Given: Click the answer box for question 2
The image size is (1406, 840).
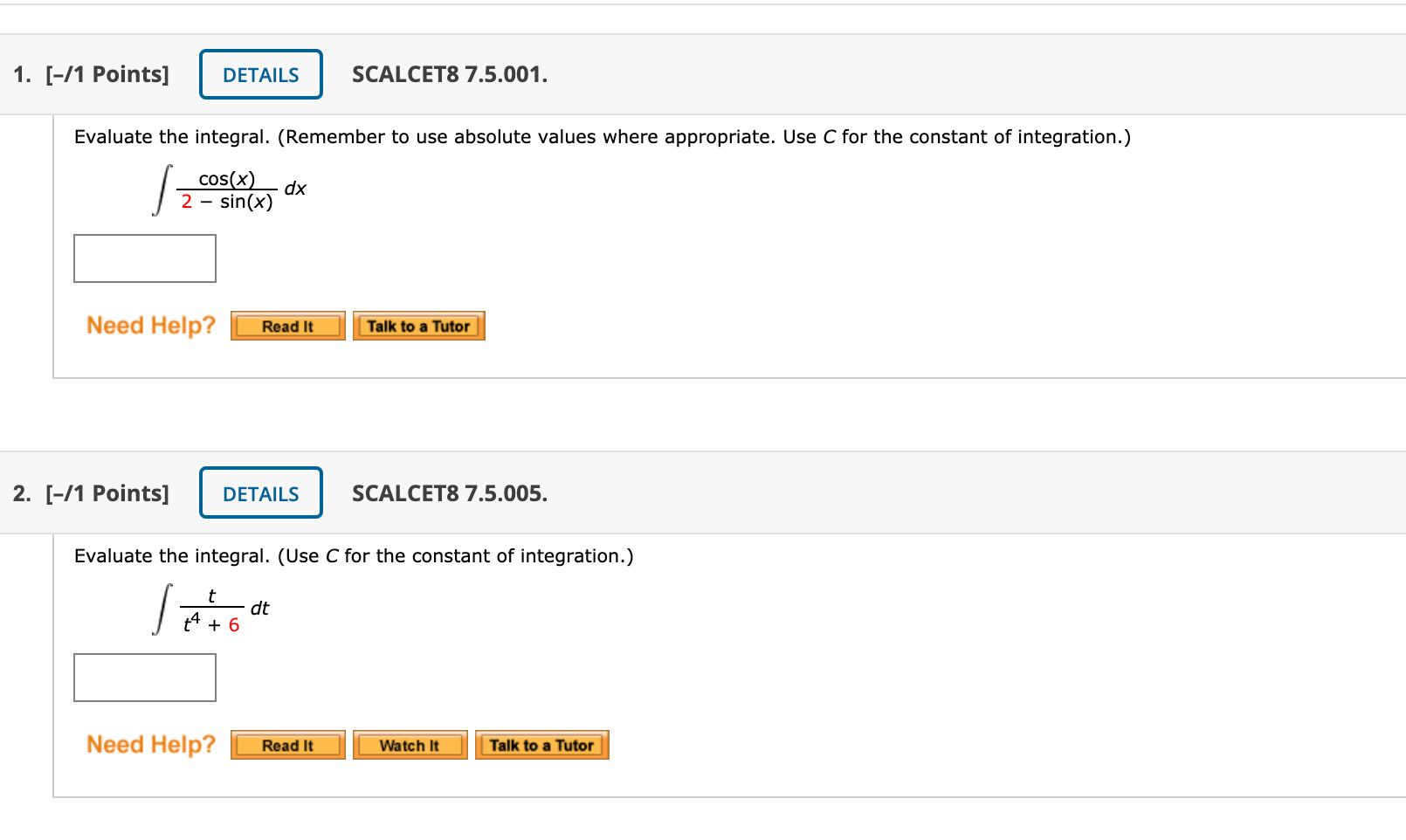Looking at the screenshot, I should [144, 677].
